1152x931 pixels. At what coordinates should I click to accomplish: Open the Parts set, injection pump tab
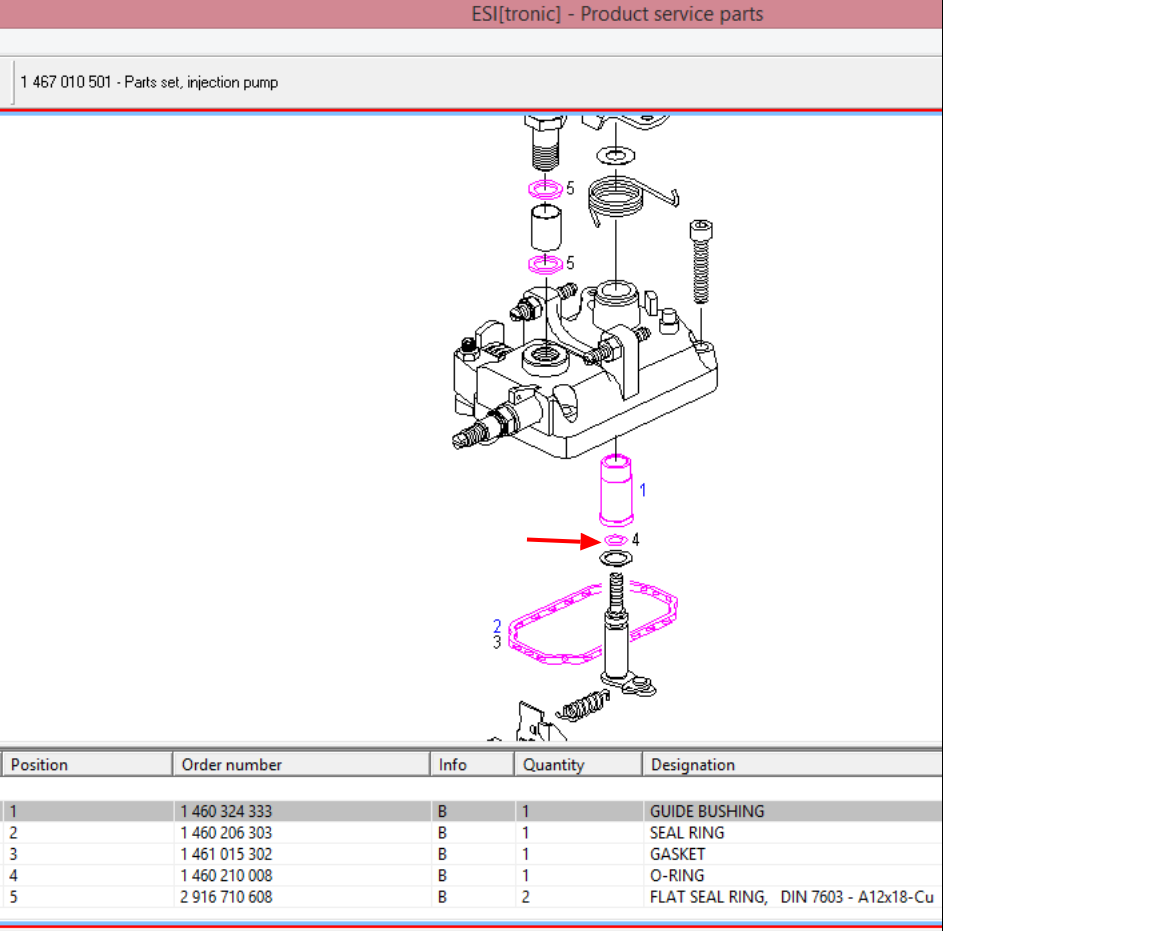coord(149,82)
